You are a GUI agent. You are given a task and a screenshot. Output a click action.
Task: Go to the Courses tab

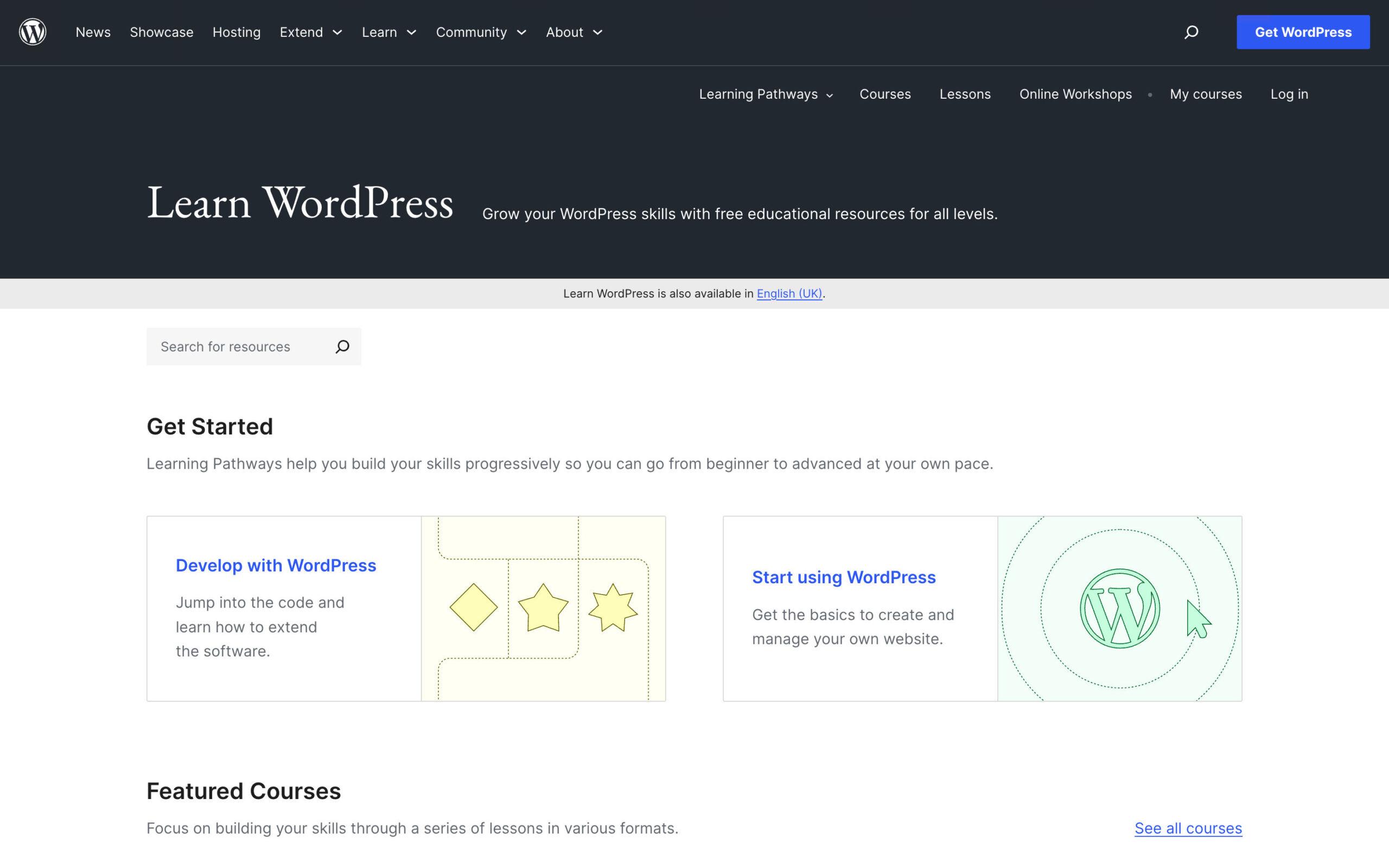[x=885, y=94]
